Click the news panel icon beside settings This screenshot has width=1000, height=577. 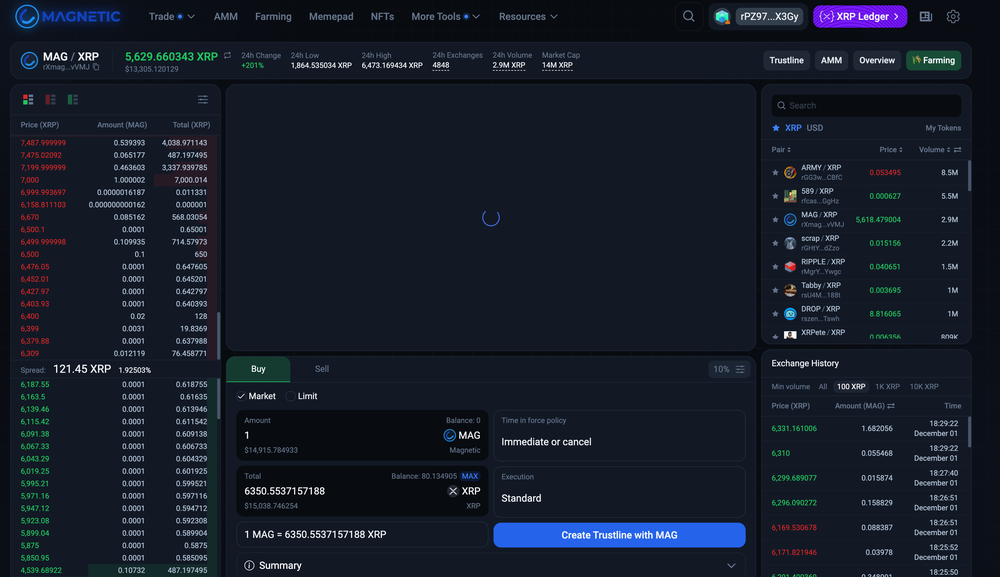[x=925, y=16]
